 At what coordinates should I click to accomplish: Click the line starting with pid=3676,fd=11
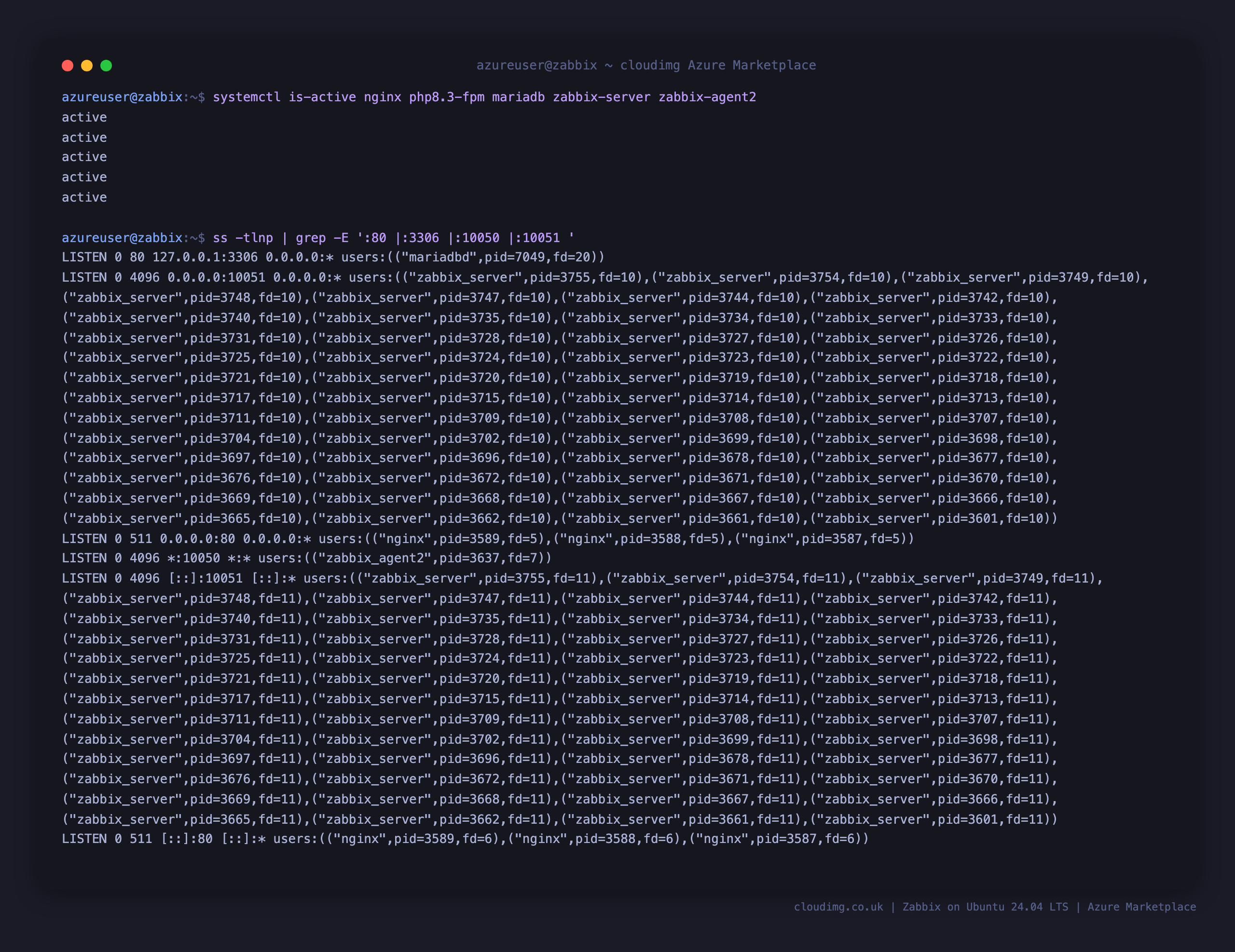pyautogui.click(x=560, y=779)
